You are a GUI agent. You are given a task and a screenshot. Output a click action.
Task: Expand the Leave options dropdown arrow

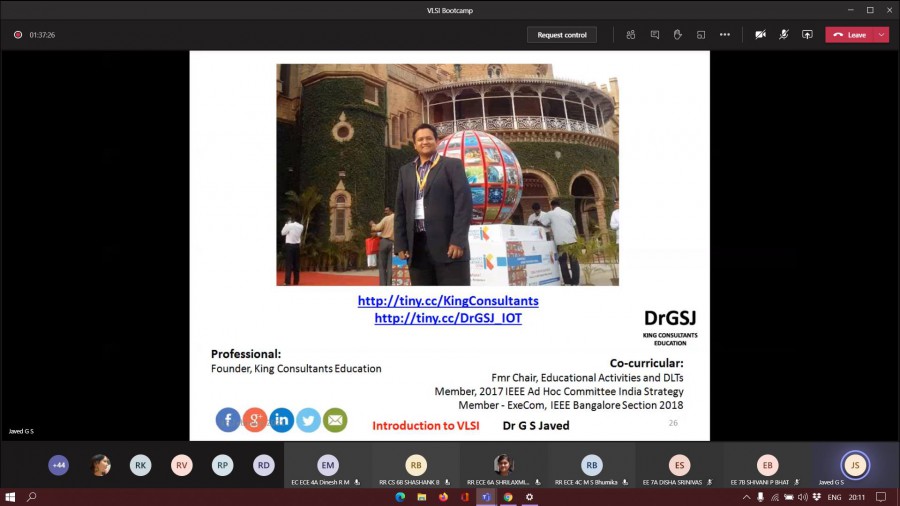881,34
